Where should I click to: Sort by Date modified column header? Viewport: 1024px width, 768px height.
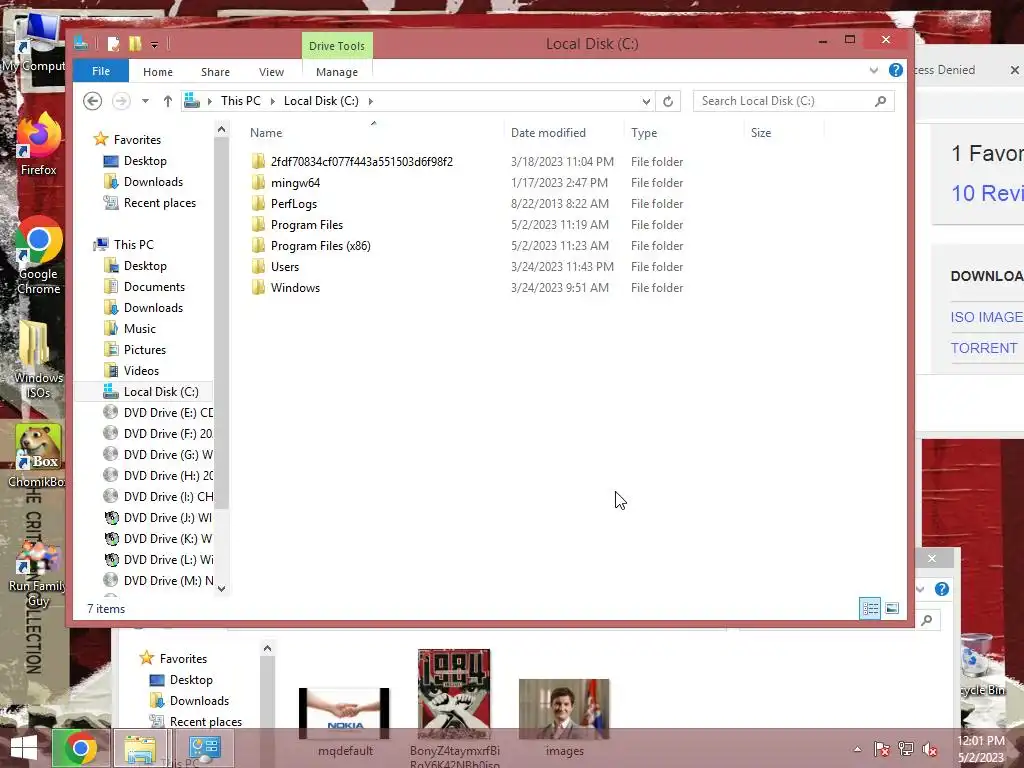[x=548, y=133]
